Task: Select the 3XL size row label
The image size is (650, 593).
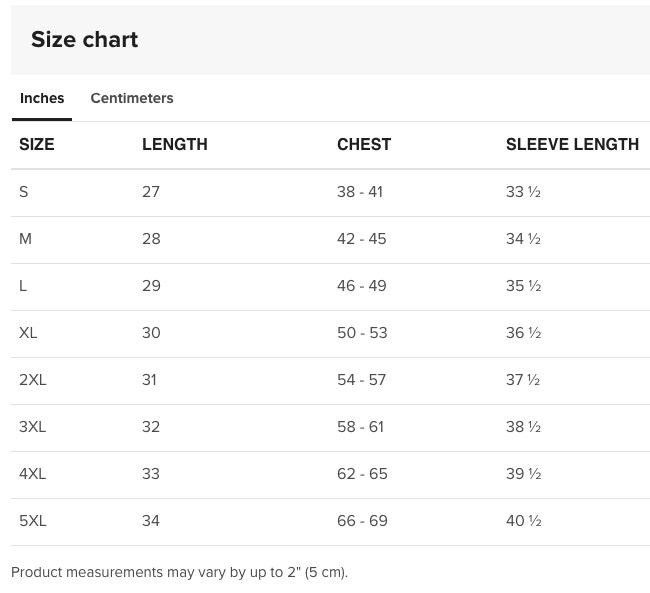Action: point(33,427)
